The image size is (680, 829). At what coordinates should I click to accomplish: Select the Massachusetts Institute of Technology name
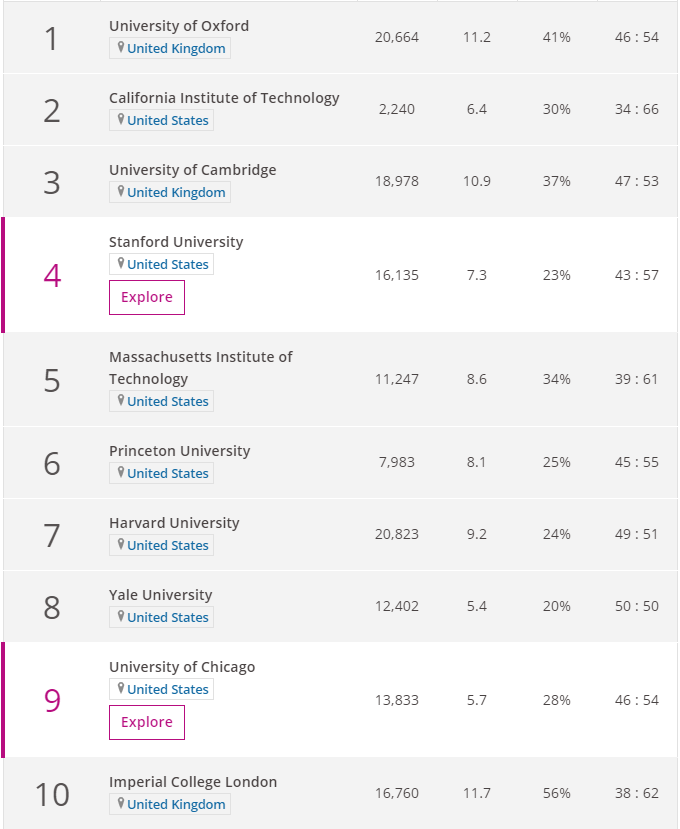(x=200, y=367)
